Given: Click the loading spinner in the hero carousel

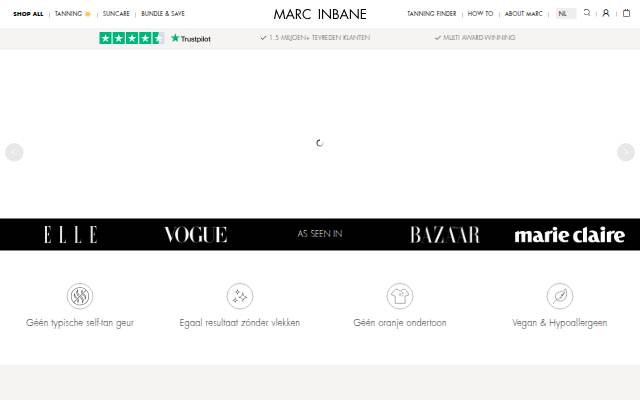Looking at the screenshot, I should pos(320,143).
